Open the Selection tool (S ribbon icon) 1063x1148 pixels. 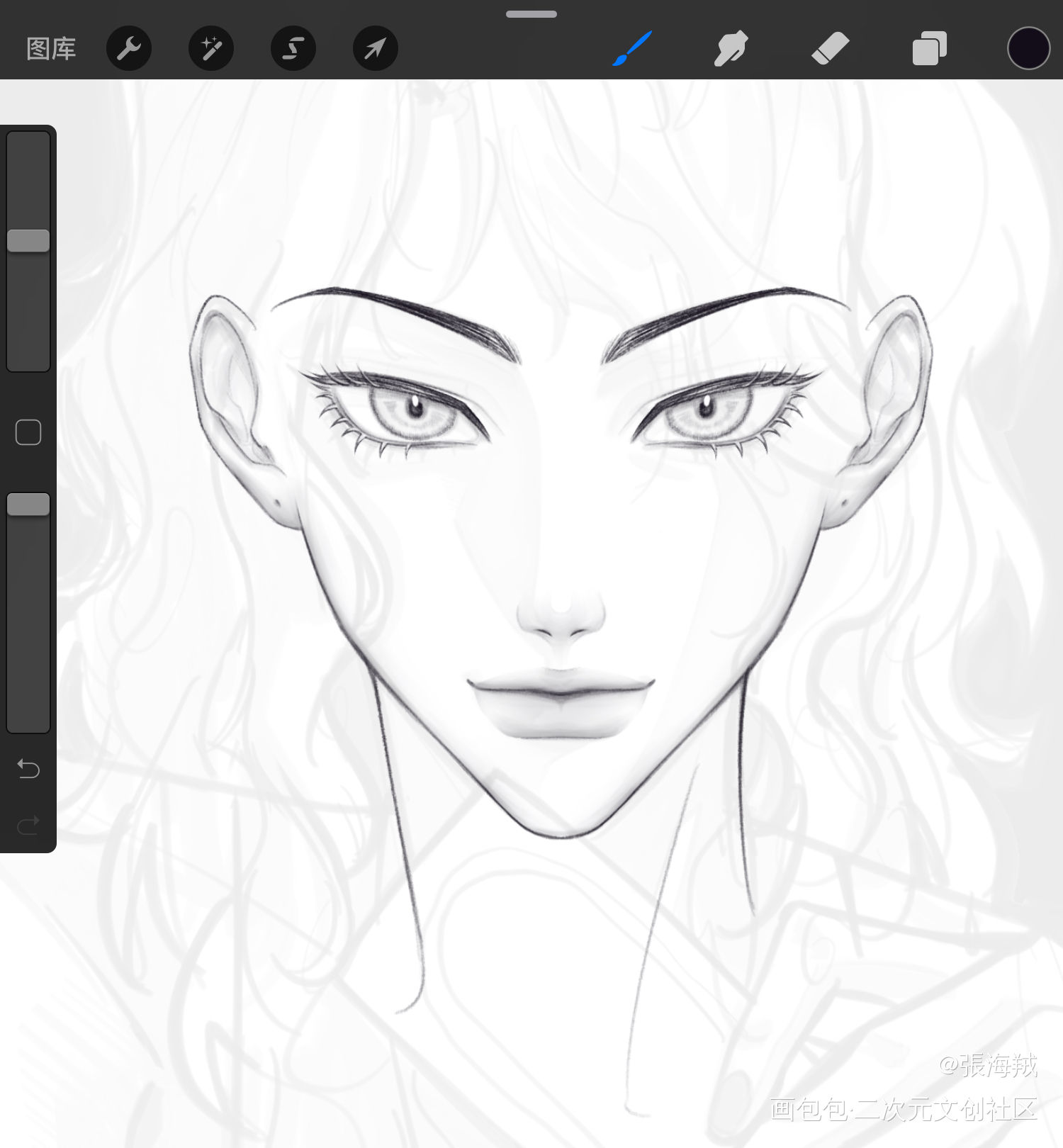293,48
